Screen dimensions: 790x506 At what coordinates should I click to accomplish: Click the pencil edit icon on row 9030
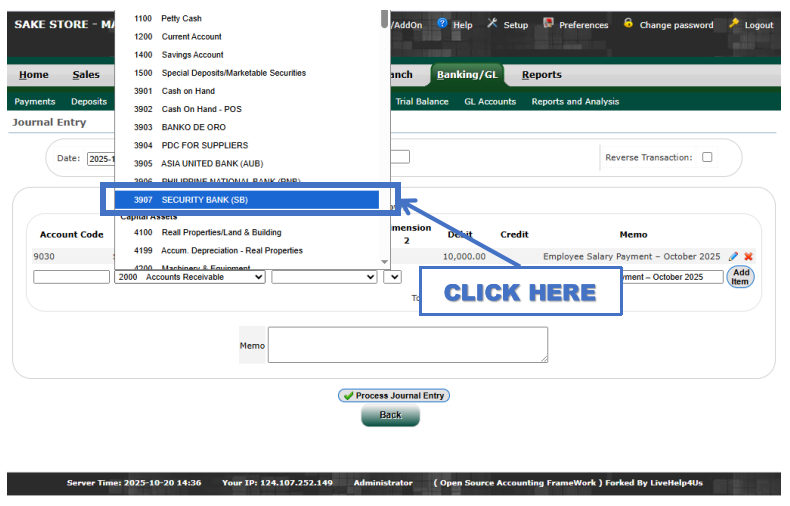pyautogui.click(x=733, y=257)
